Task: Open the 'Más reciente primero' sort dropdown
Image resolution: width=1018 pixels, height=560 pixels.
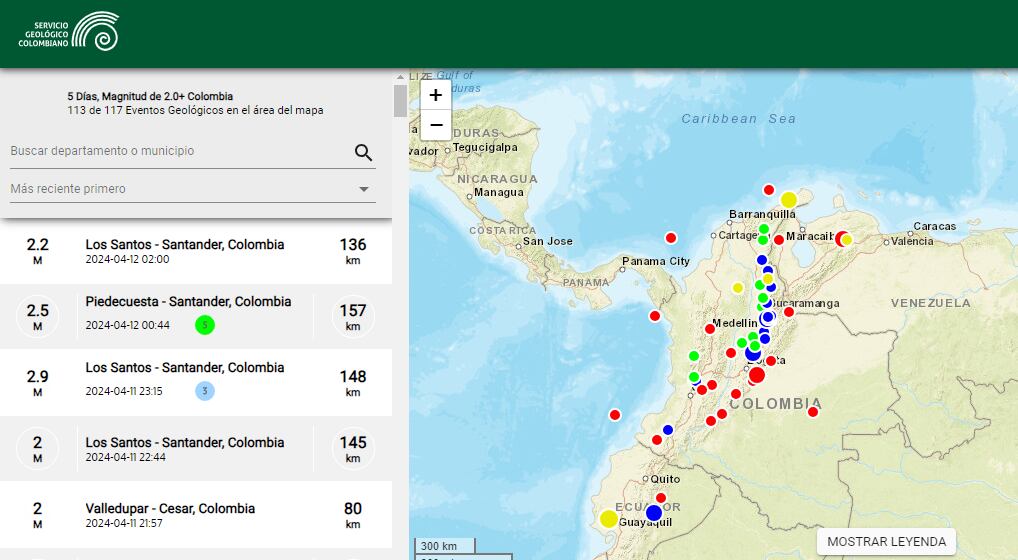Action: [193, 189]
